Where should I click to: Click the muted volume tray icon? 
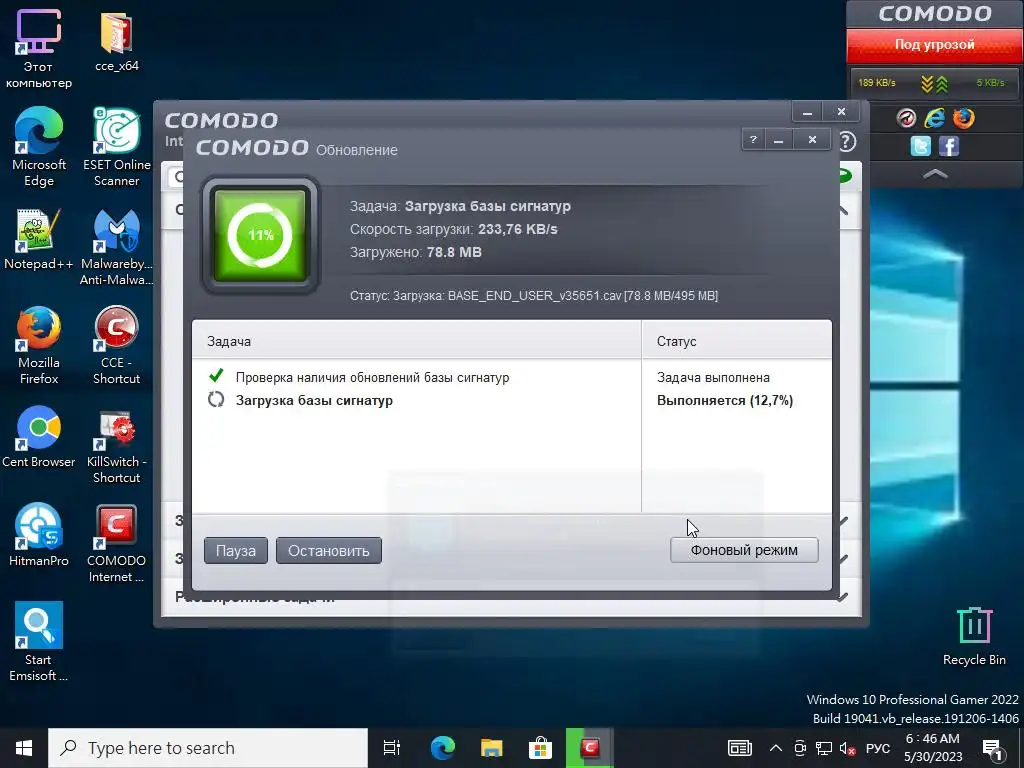click(847, 748)
